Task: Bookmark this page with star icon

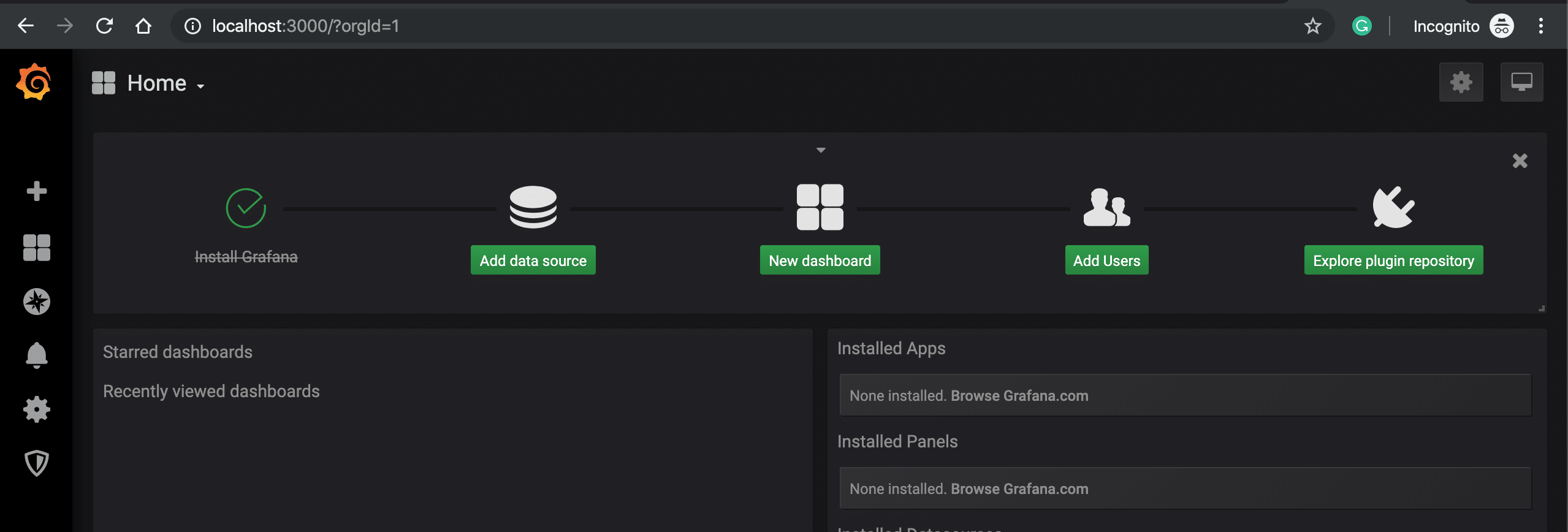Action: [1312, 26]
